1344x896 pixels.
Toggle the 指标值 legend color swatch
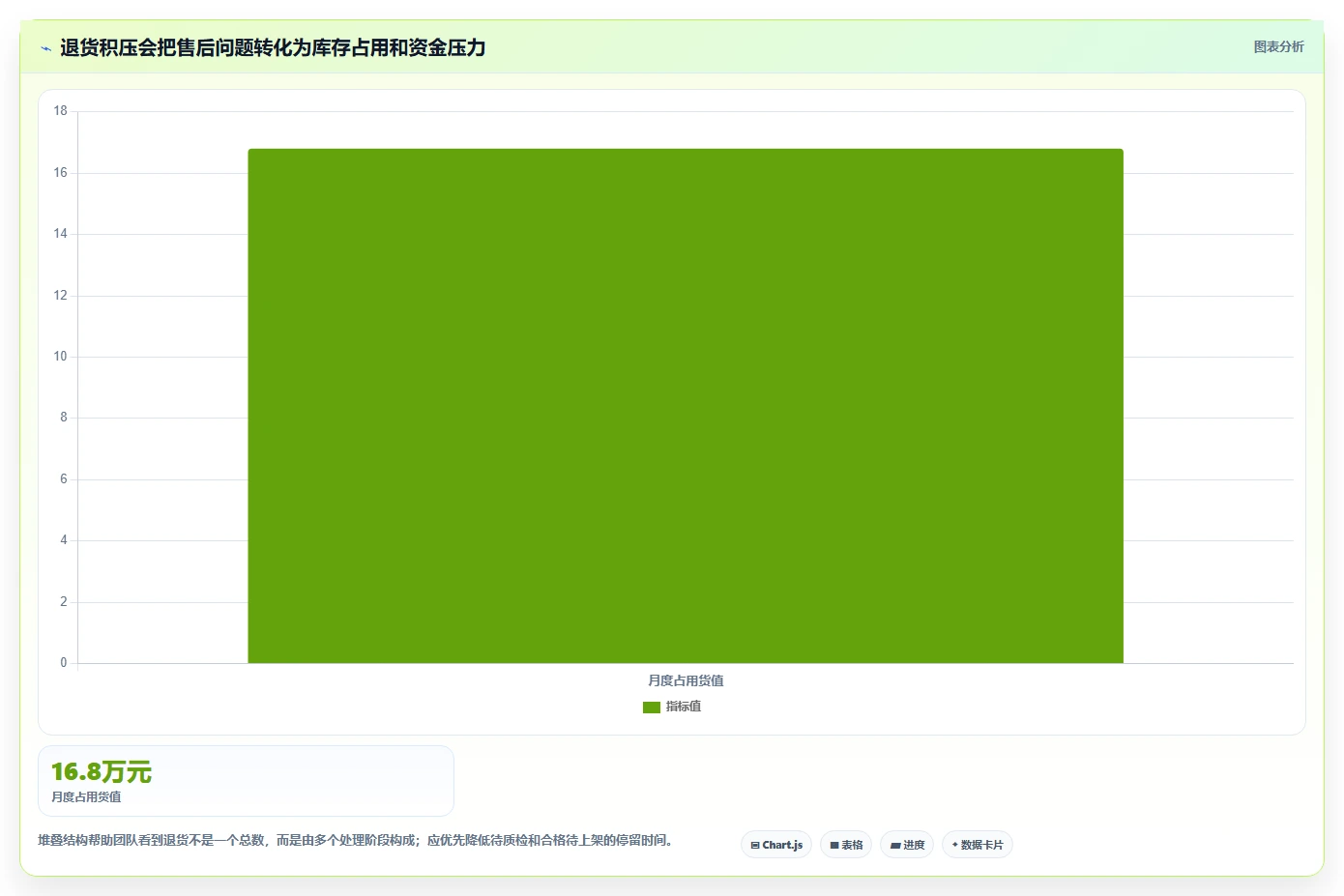click(651, 708)
